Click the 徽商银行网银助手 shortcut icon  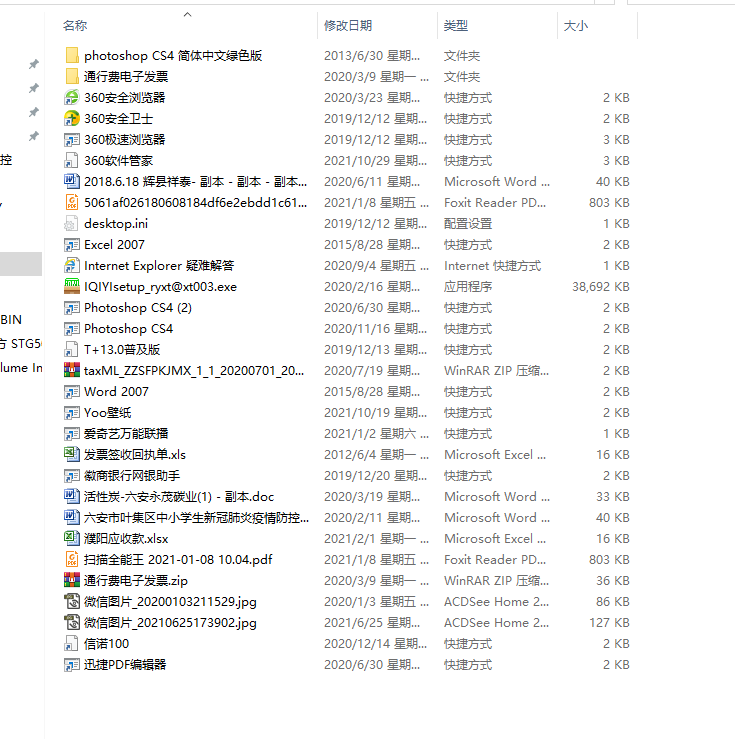coord(72,476)
